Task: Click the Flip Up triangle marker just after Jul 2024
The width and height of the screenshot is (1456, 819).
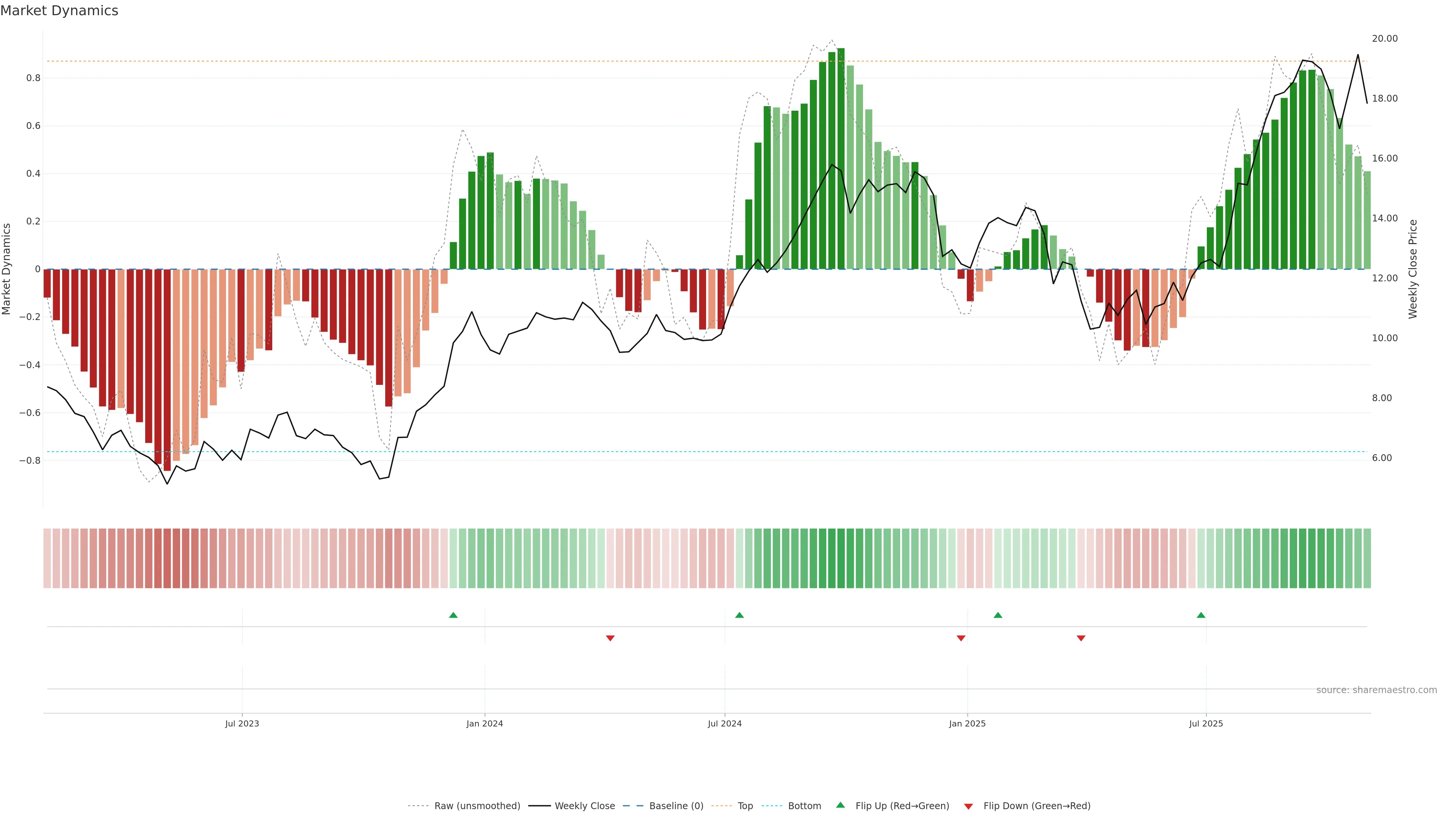Action: pyautogui.click(x=739, y=615)
